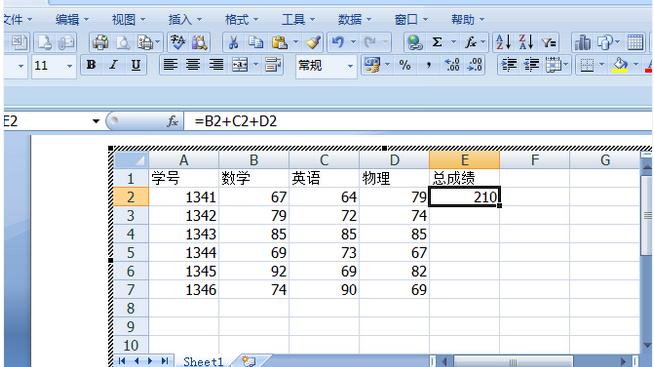Apply yellow fill color bucket

click(620, 65)
